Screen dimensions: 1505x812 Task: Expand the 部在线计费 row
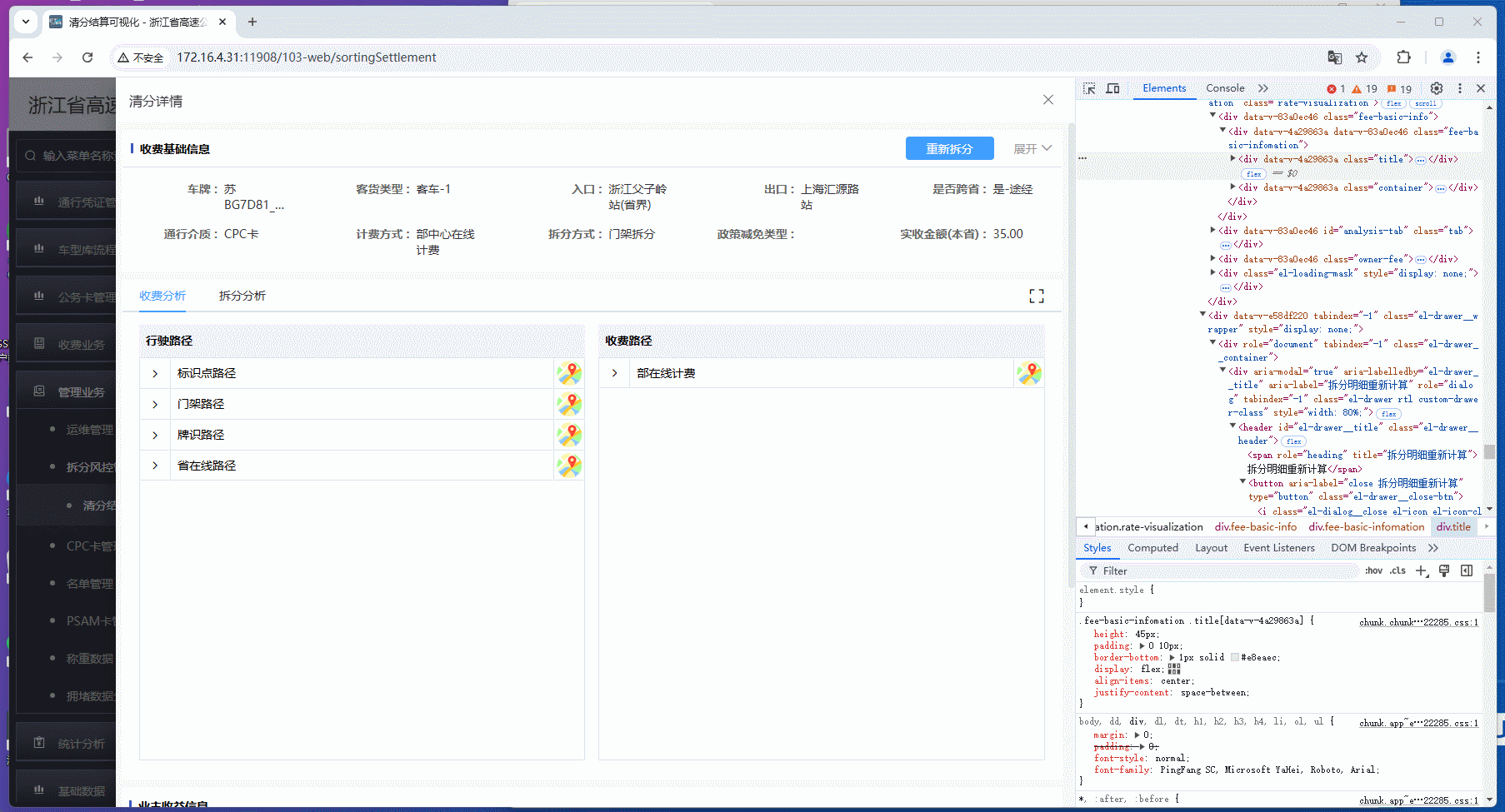tap(615, 374)
